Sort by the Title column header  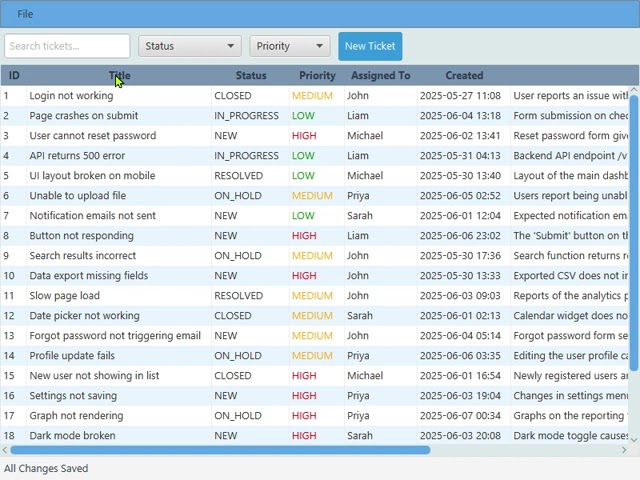coord(120,76)
